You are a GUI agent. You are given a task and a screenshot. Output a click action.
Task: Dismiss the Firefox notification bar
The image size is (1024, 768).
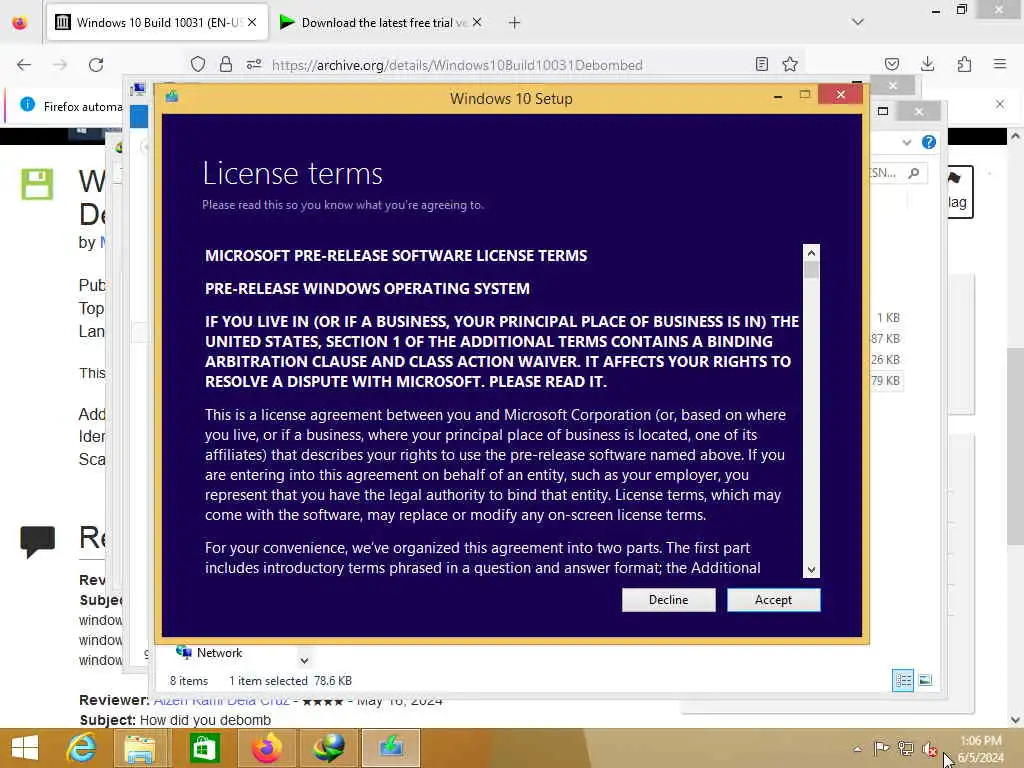(1000, 104)
